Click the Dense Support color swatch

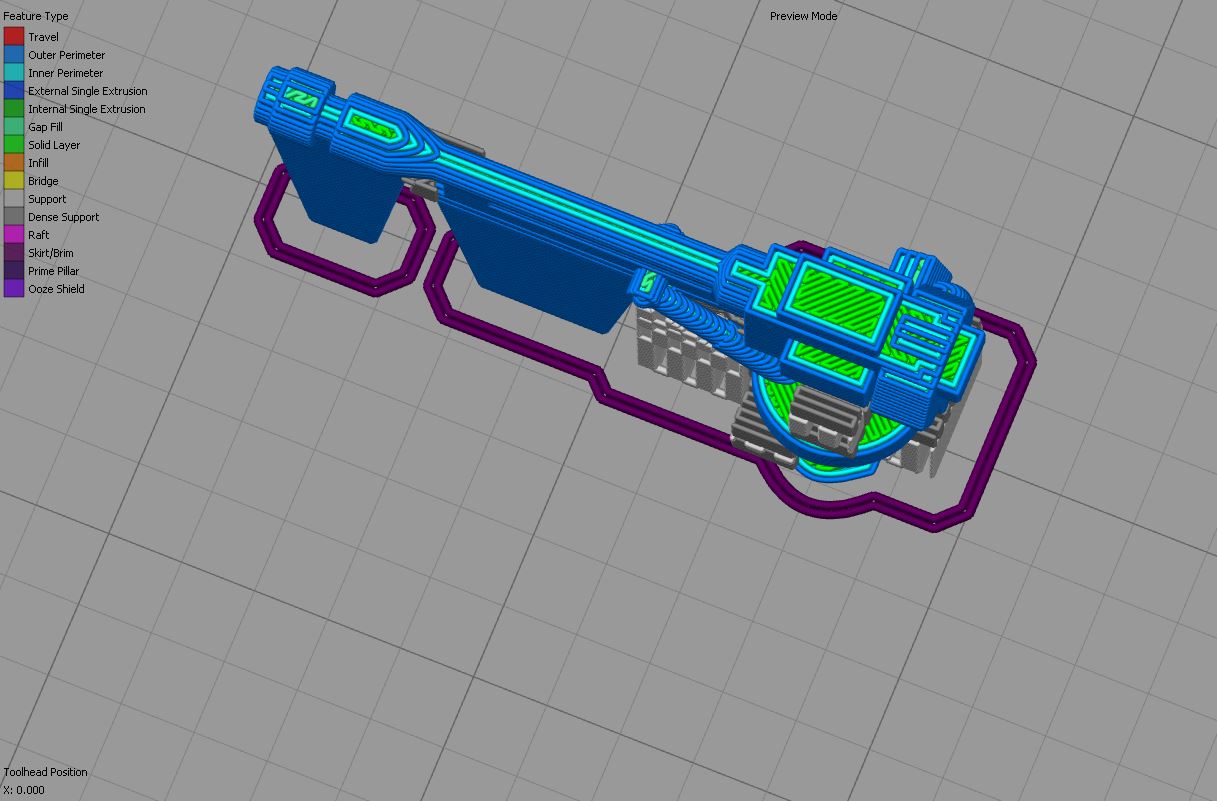click(x=13, y=217)
